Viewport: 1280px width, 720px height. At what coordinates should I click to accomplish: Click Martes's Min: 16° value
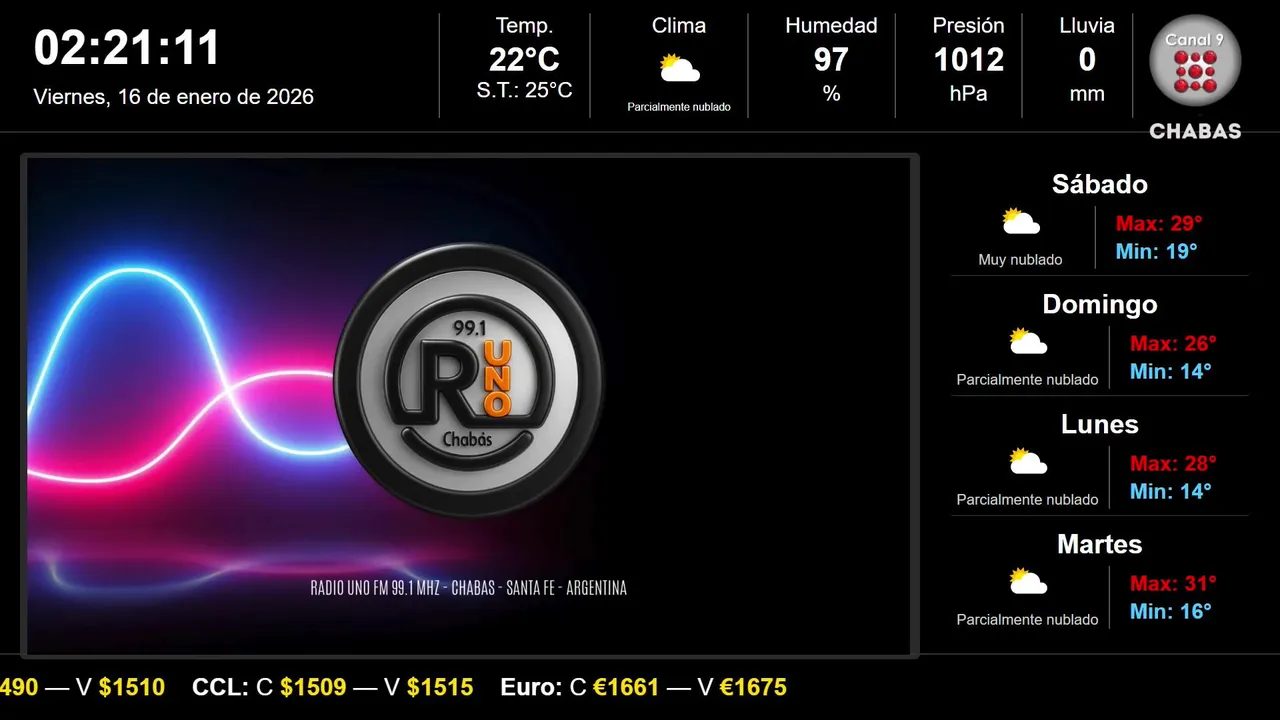[x=1170, y=611]
